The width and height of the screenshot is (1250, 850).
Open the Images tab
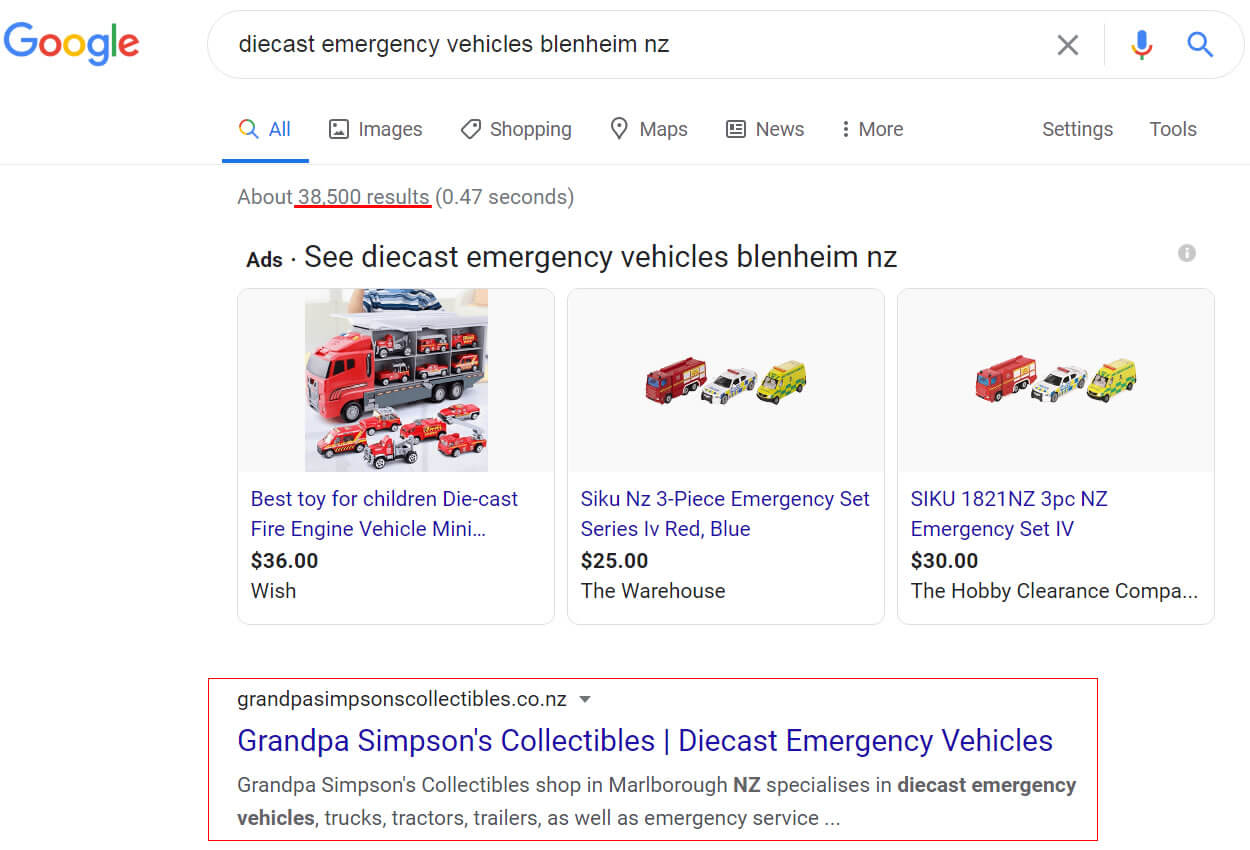coord(376,129)
